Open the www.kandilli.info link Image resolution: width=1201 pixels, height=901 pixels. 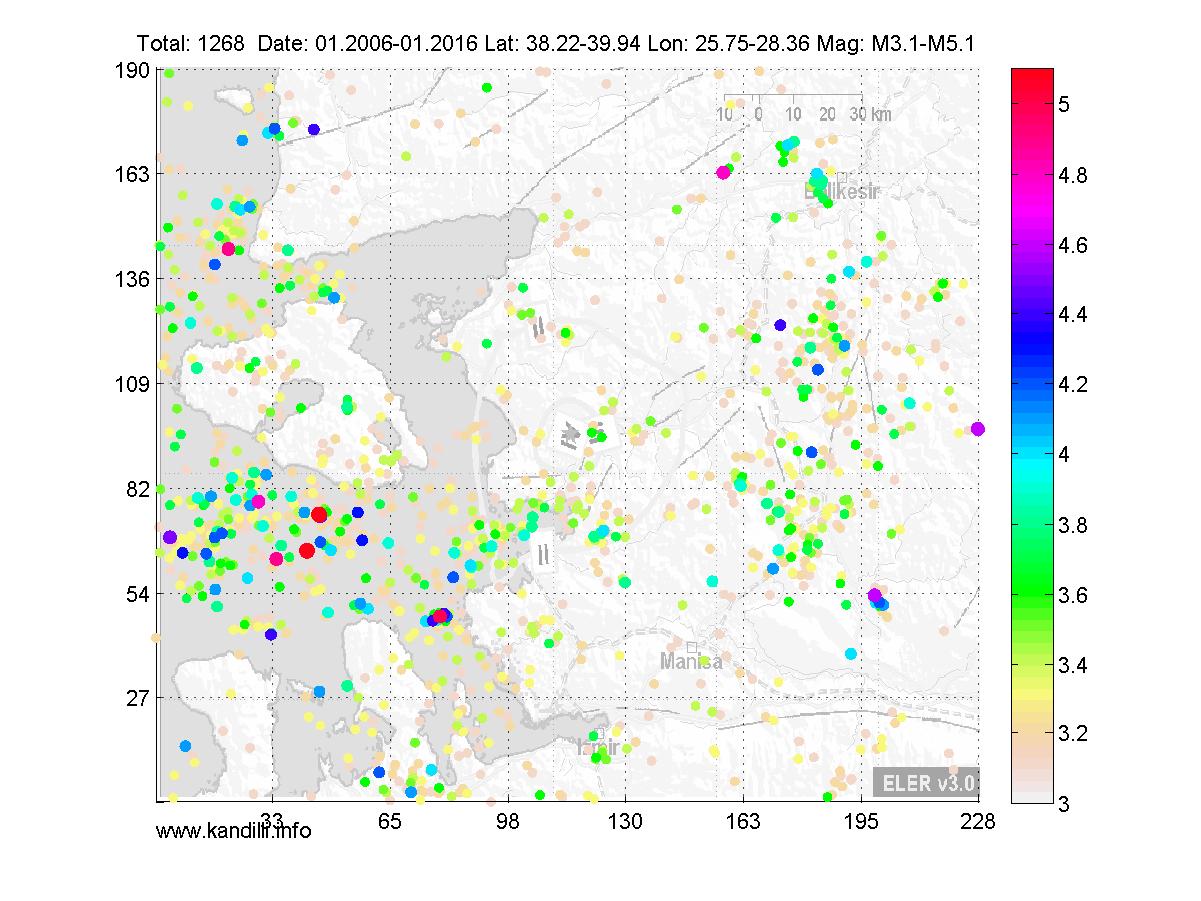(233, 830)
